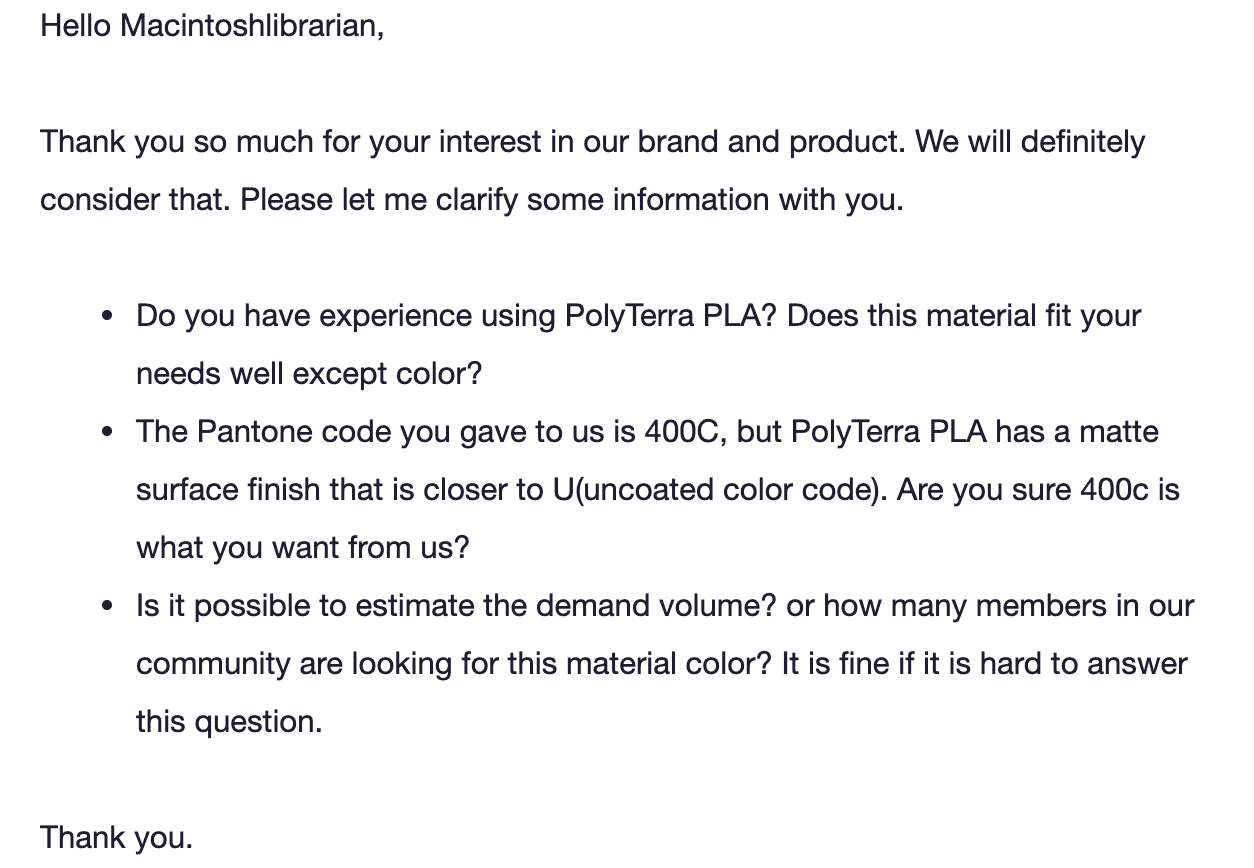Click the second bullet point marker

(107, 433)
